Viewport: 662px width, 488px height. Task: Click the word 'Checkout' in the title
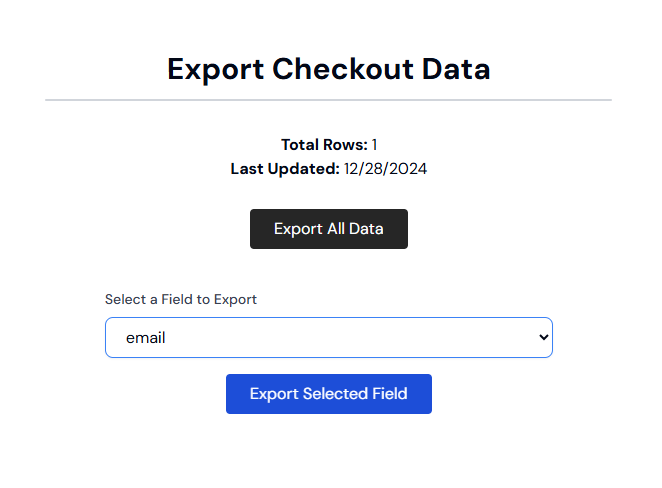tap(343, 69)
